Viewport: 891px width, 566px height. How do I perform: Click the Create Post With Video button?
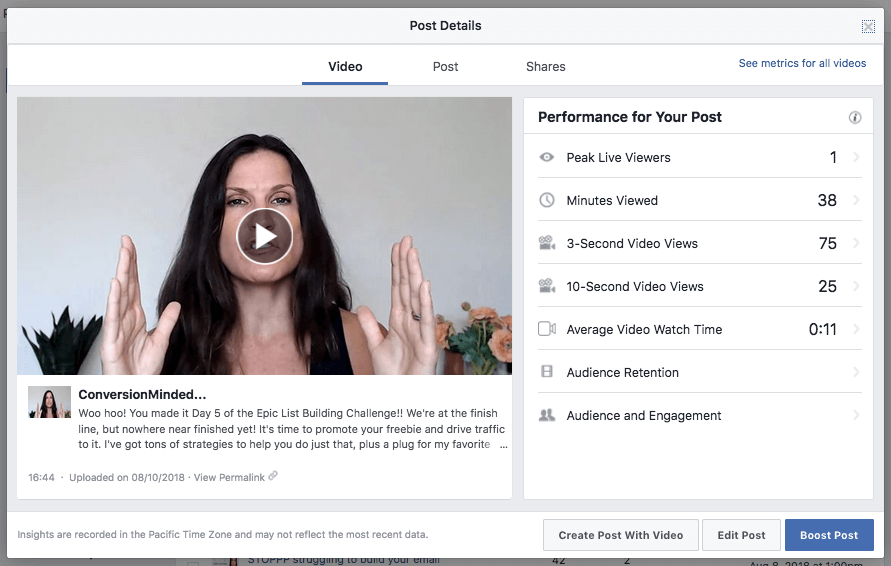[621, 535]
